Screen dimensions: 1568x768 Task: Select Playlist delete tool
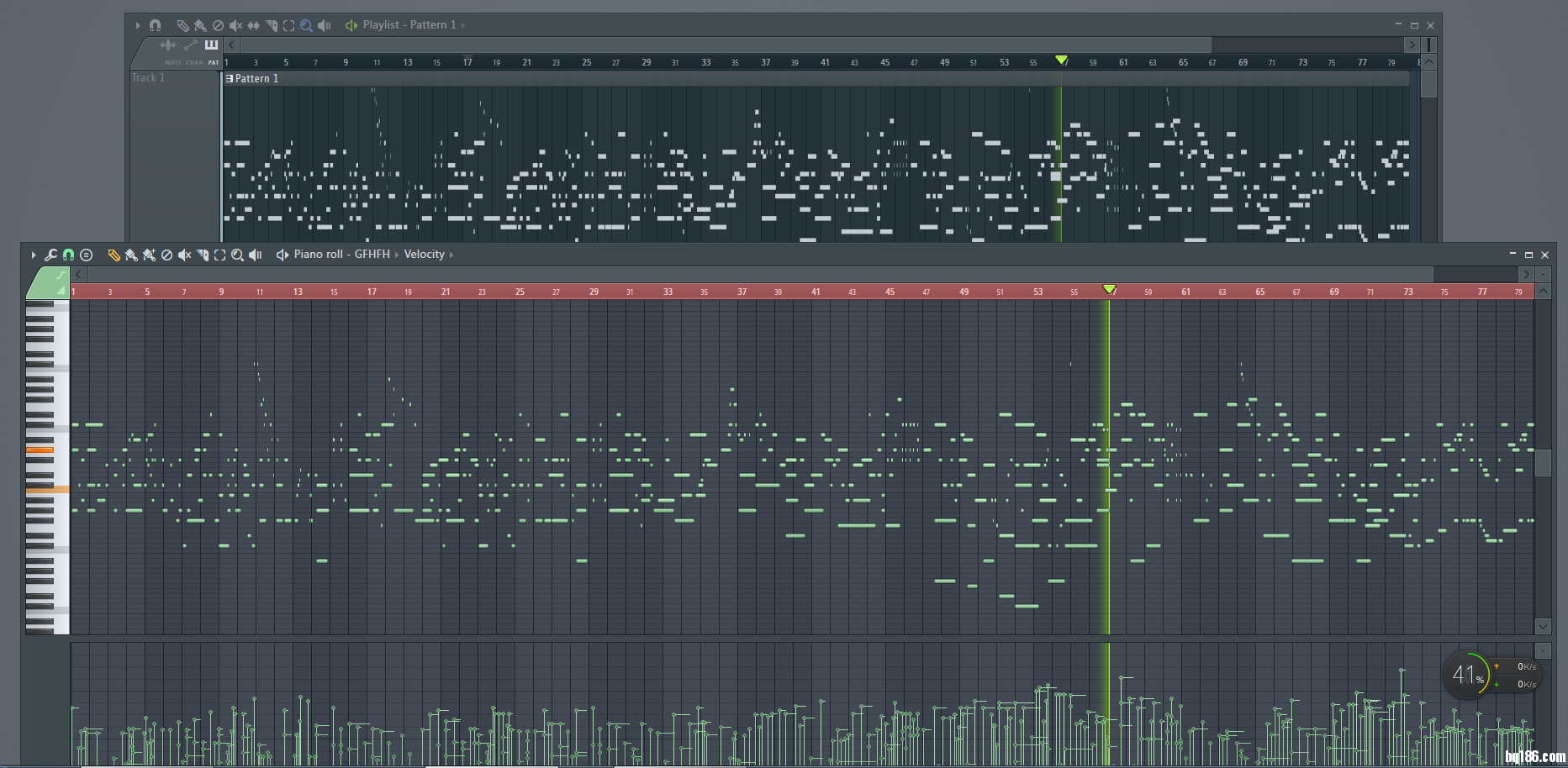(218, 25)
